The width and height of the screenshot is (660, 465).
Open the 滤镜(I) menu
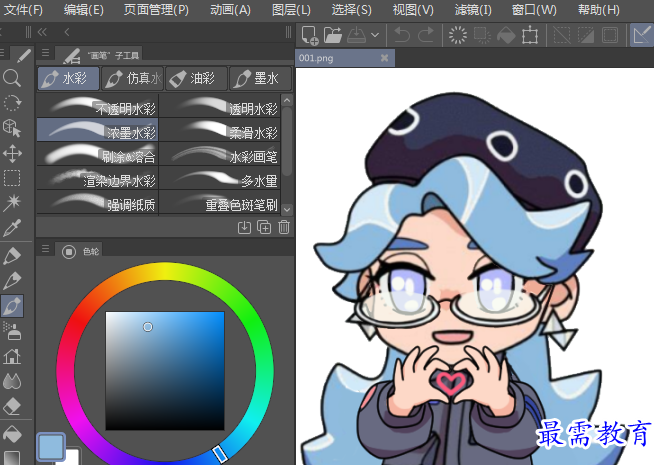[473, 10]
